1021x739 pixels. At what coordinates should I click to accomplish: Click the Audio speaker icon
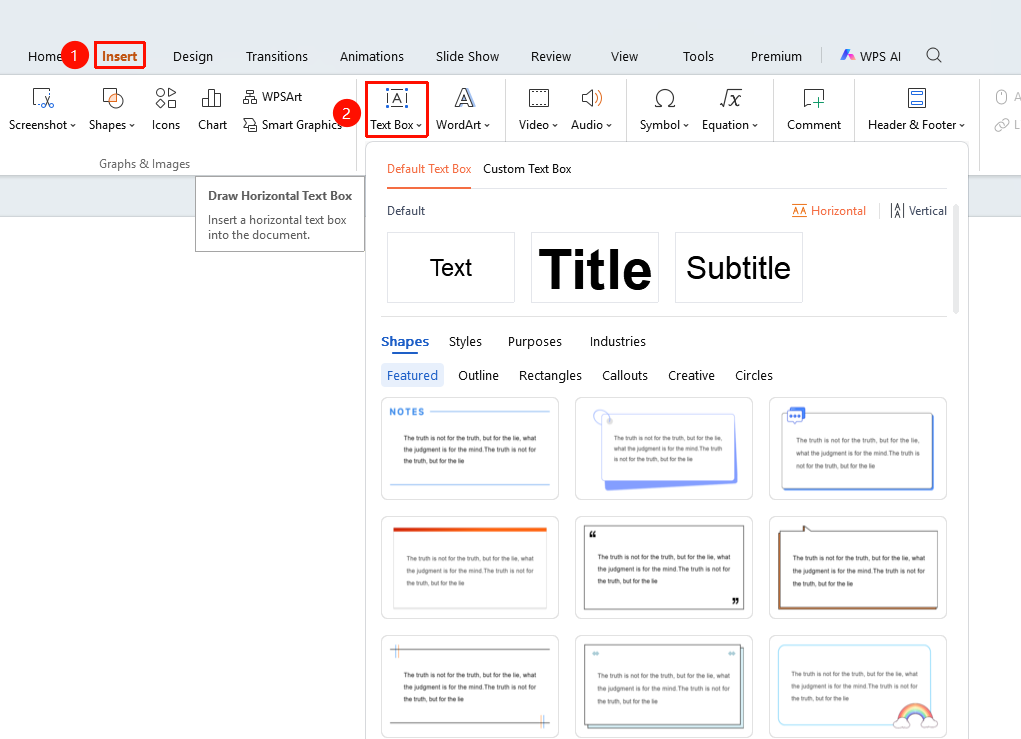(x=591, y=98)
